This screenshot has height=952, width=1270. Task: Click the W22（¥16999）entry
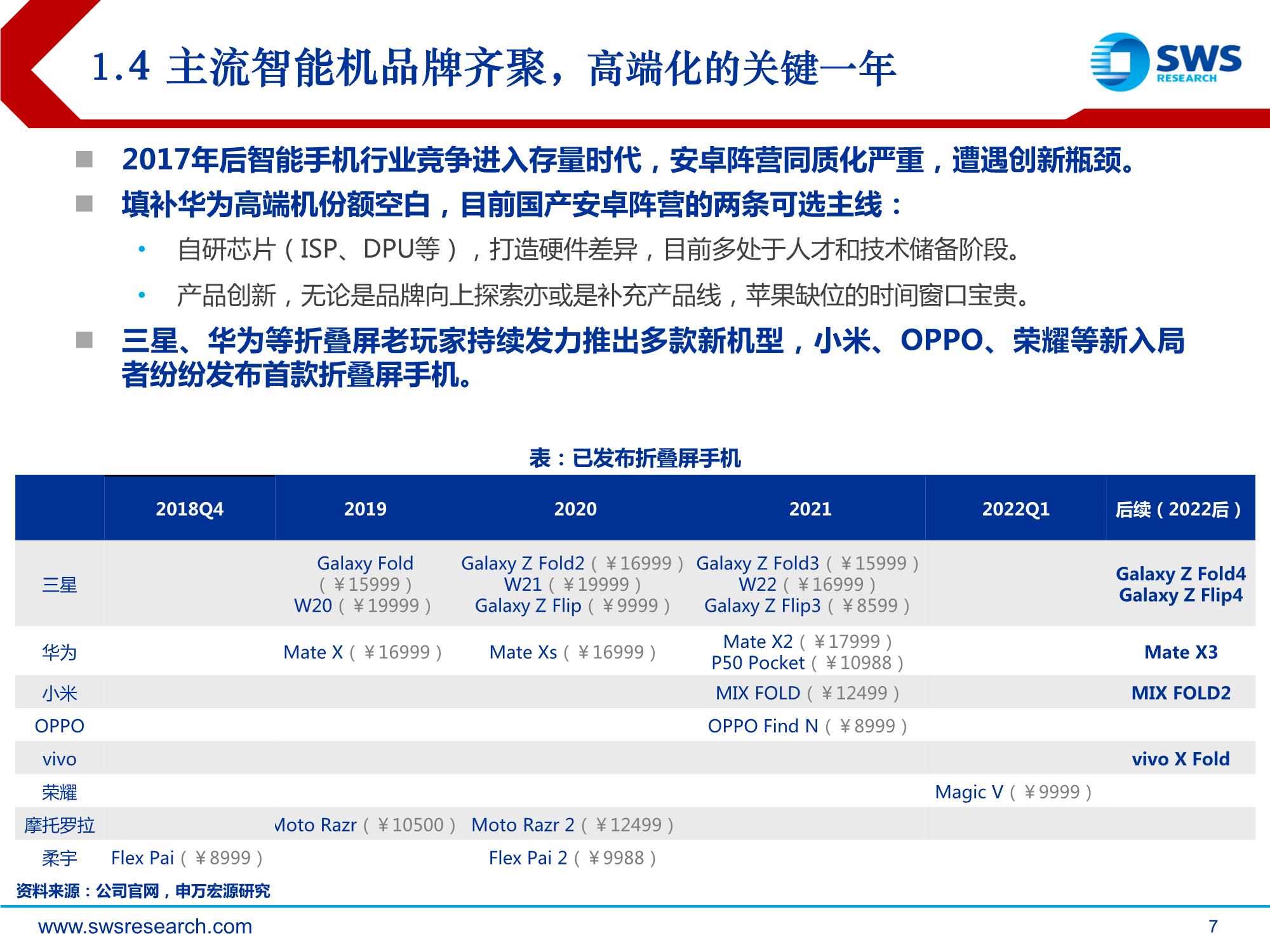point(807,584)
